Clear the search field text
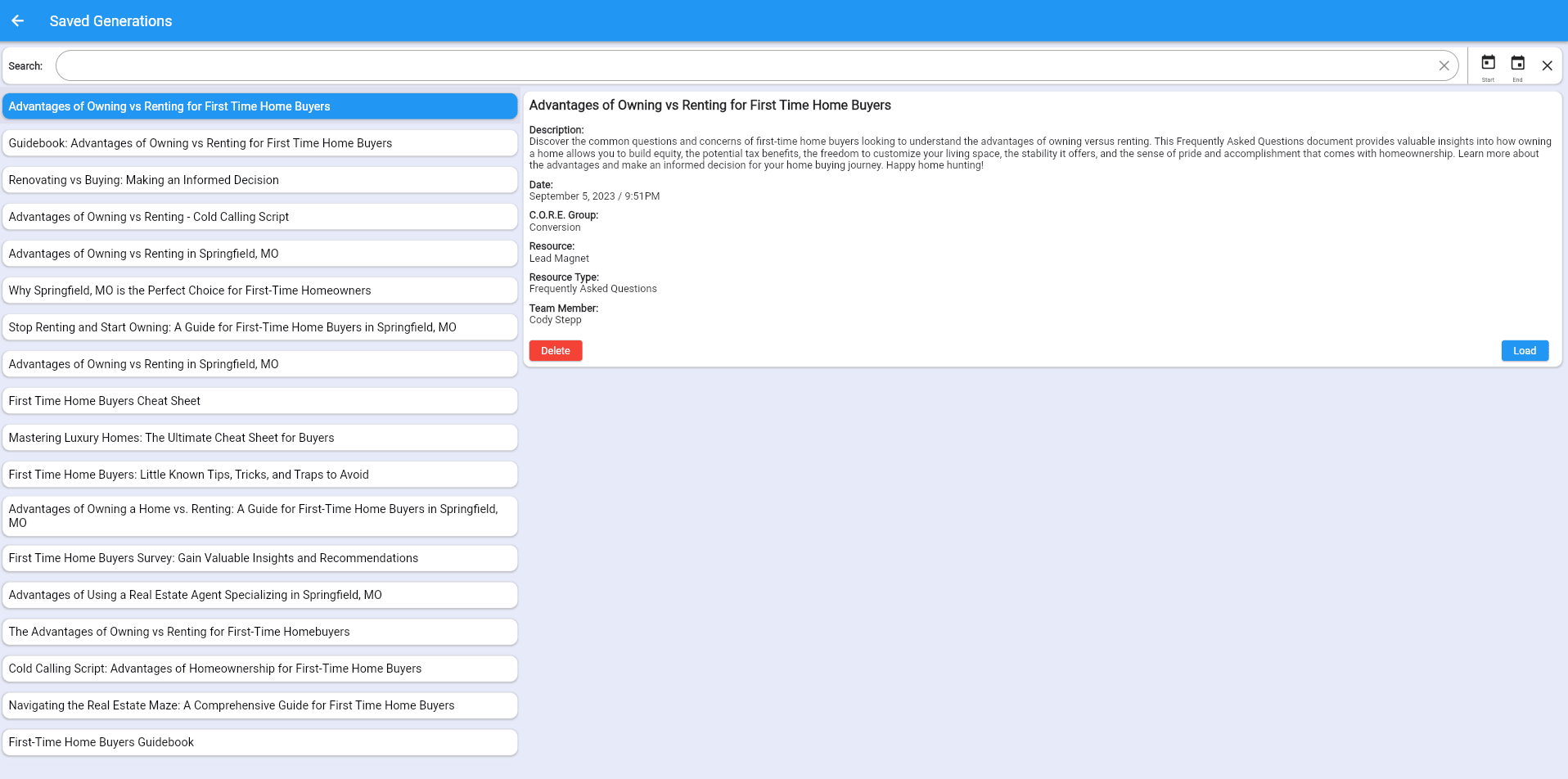Screen dimensions: 1568x779 pyautogui.click(x=1444, y=66)
